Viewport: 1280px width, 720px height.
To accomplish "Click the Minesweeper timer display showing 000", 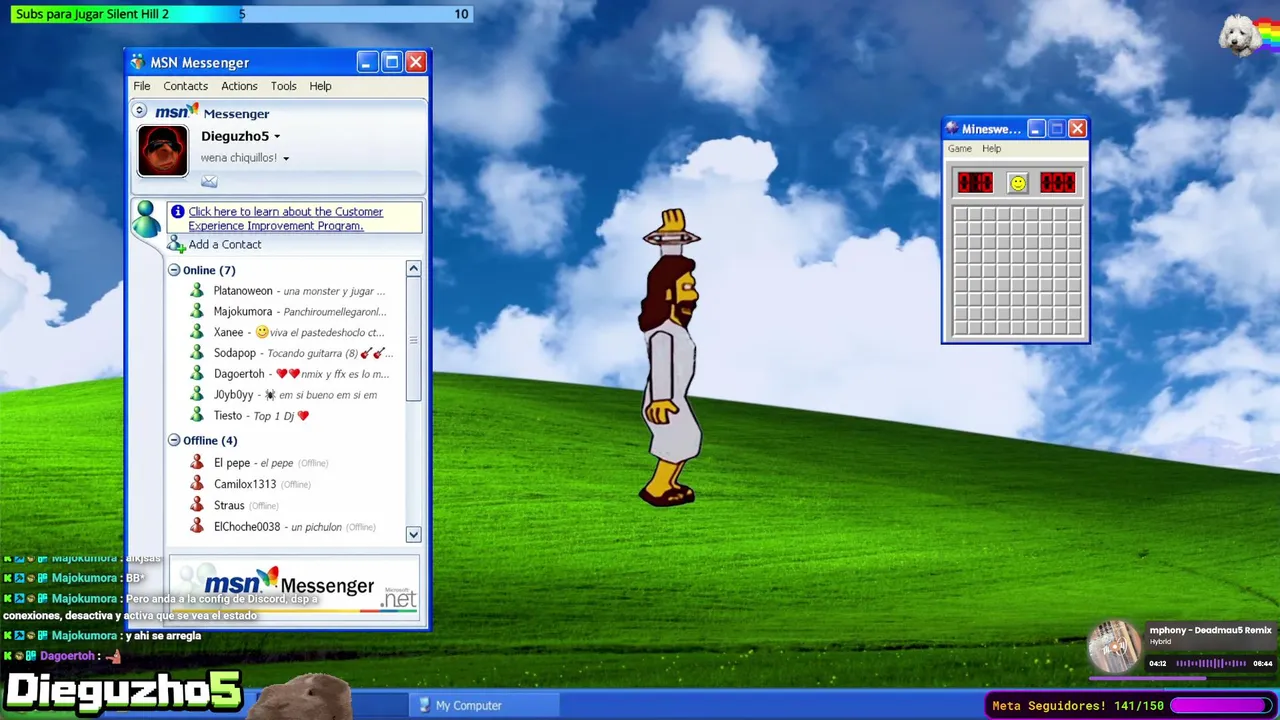I will (x=1057, y=183).
